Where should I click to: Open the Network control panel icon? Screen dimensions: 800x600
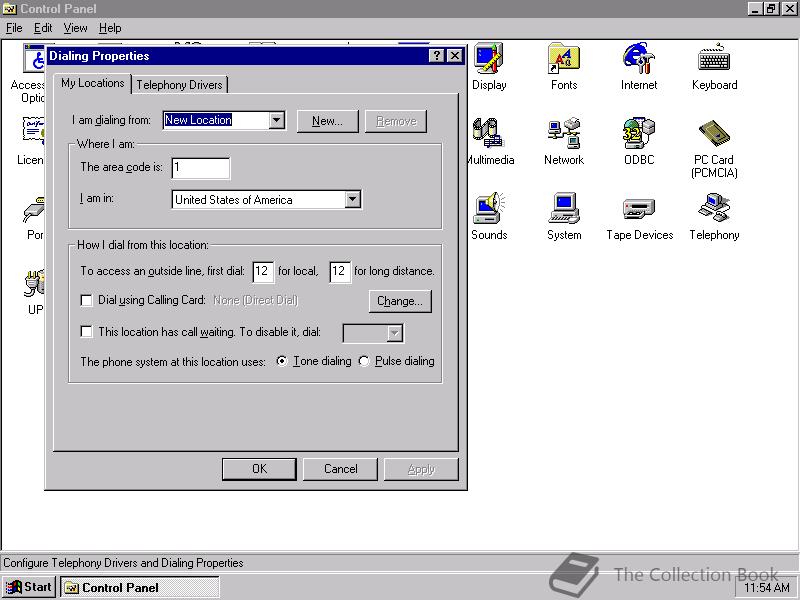tap(564, 141)
